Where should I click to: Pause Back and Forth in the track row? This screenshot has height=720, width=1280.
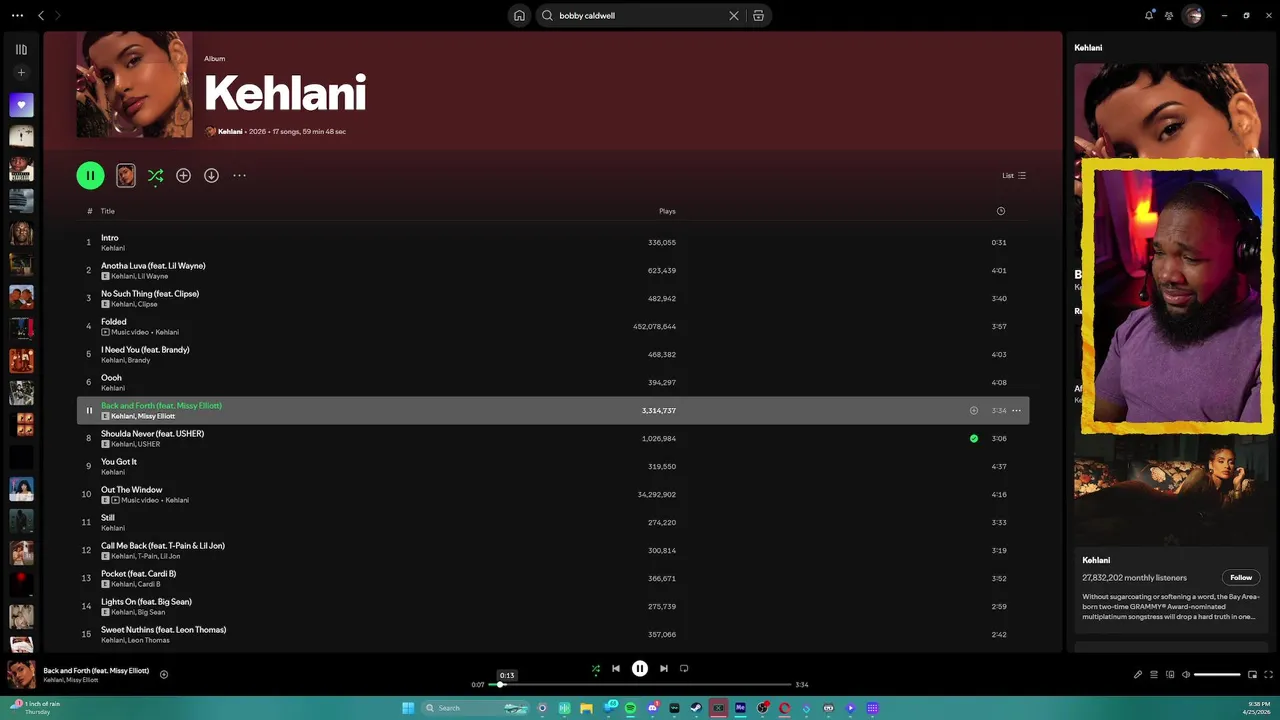(x=89, y=410)
